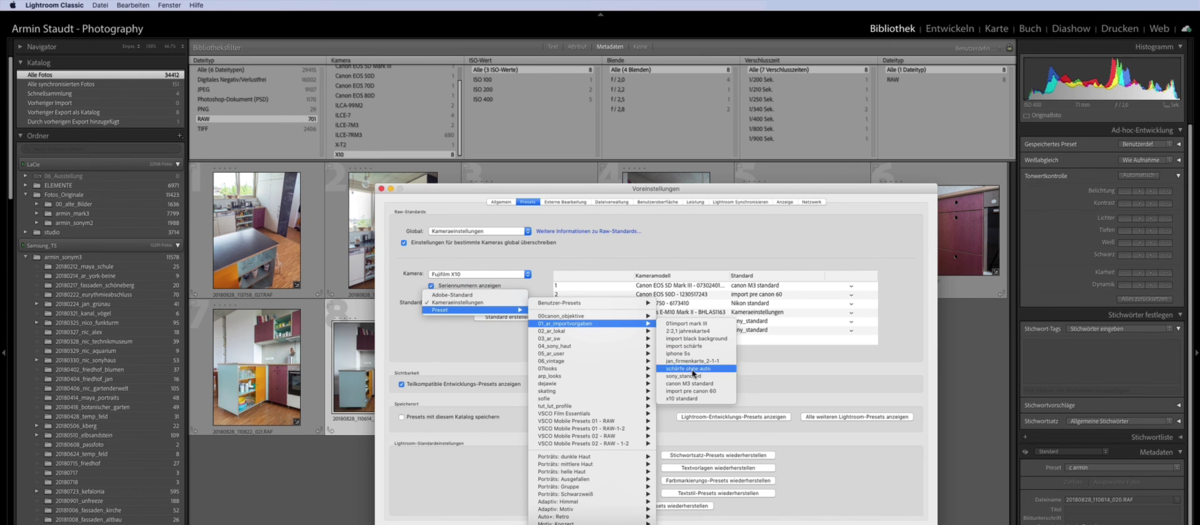Switch to the Netzwerk preferences tab
The image size is (1200, 525).
(812, 202)
